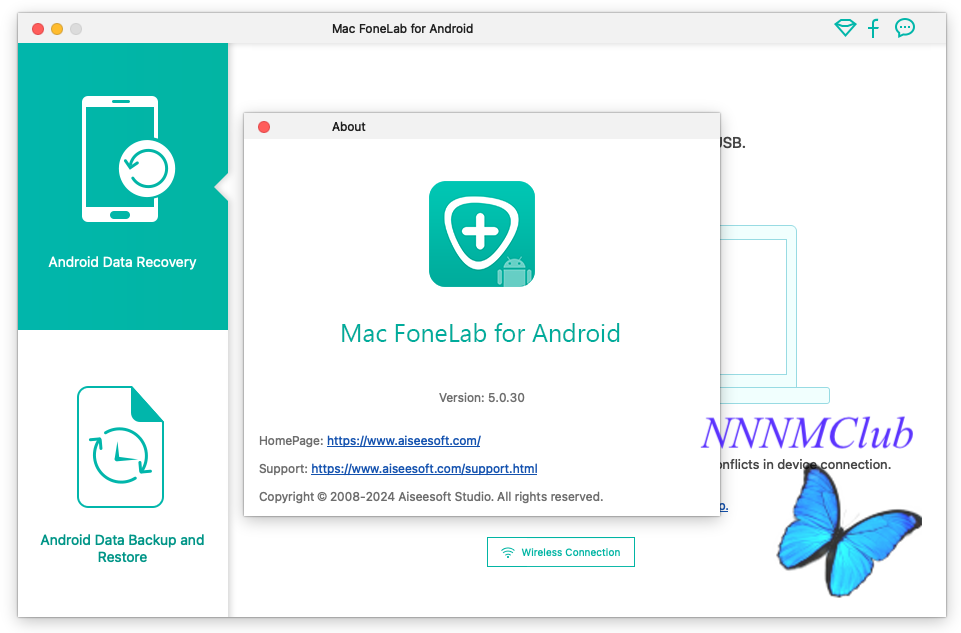This screenshot has height=633, width=961.
Task: Click the main window title Mac FoneLab
Action: click(x=403, y=29)
